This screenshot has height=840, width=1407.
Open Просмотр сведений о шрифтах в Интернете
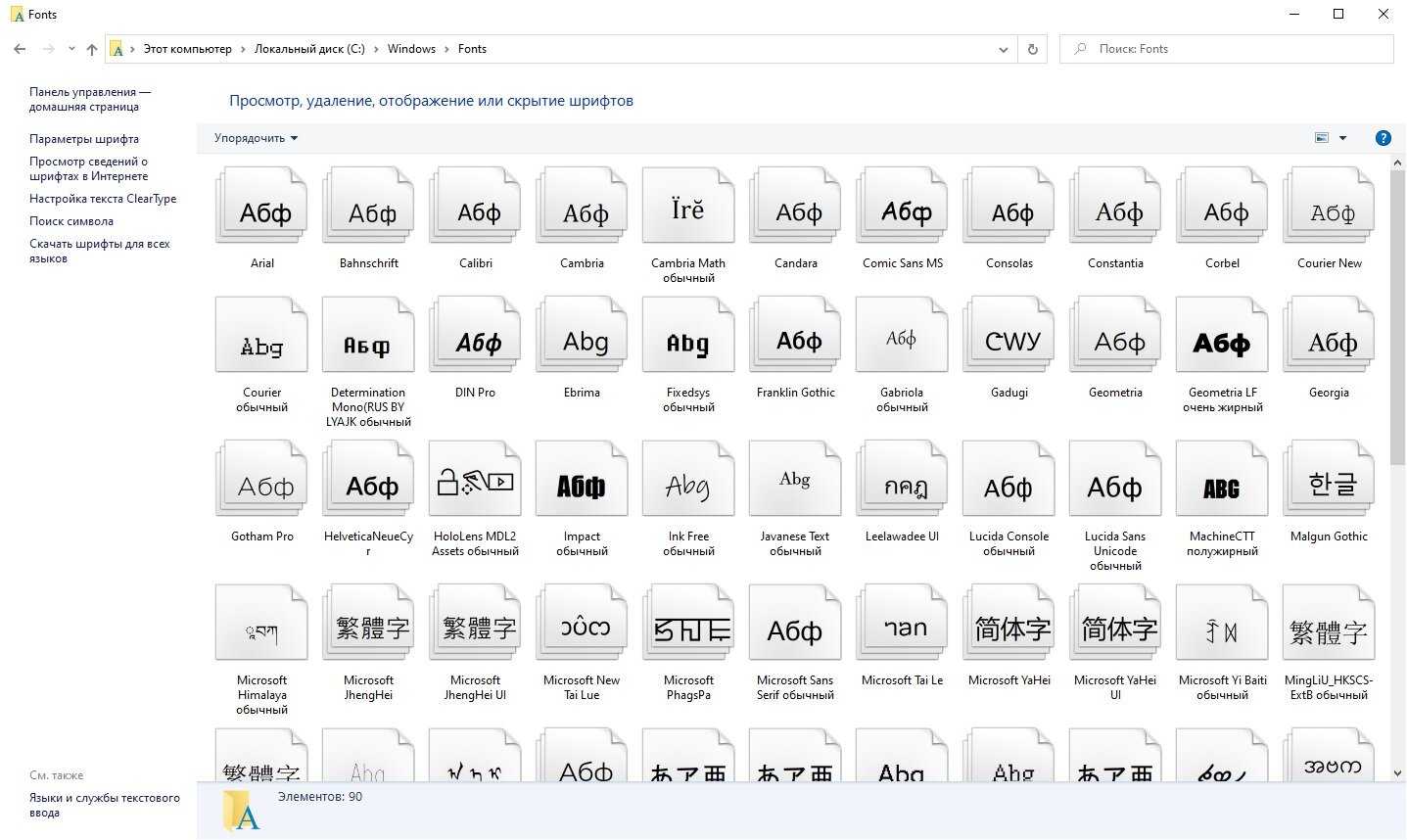tap(89, 168)
